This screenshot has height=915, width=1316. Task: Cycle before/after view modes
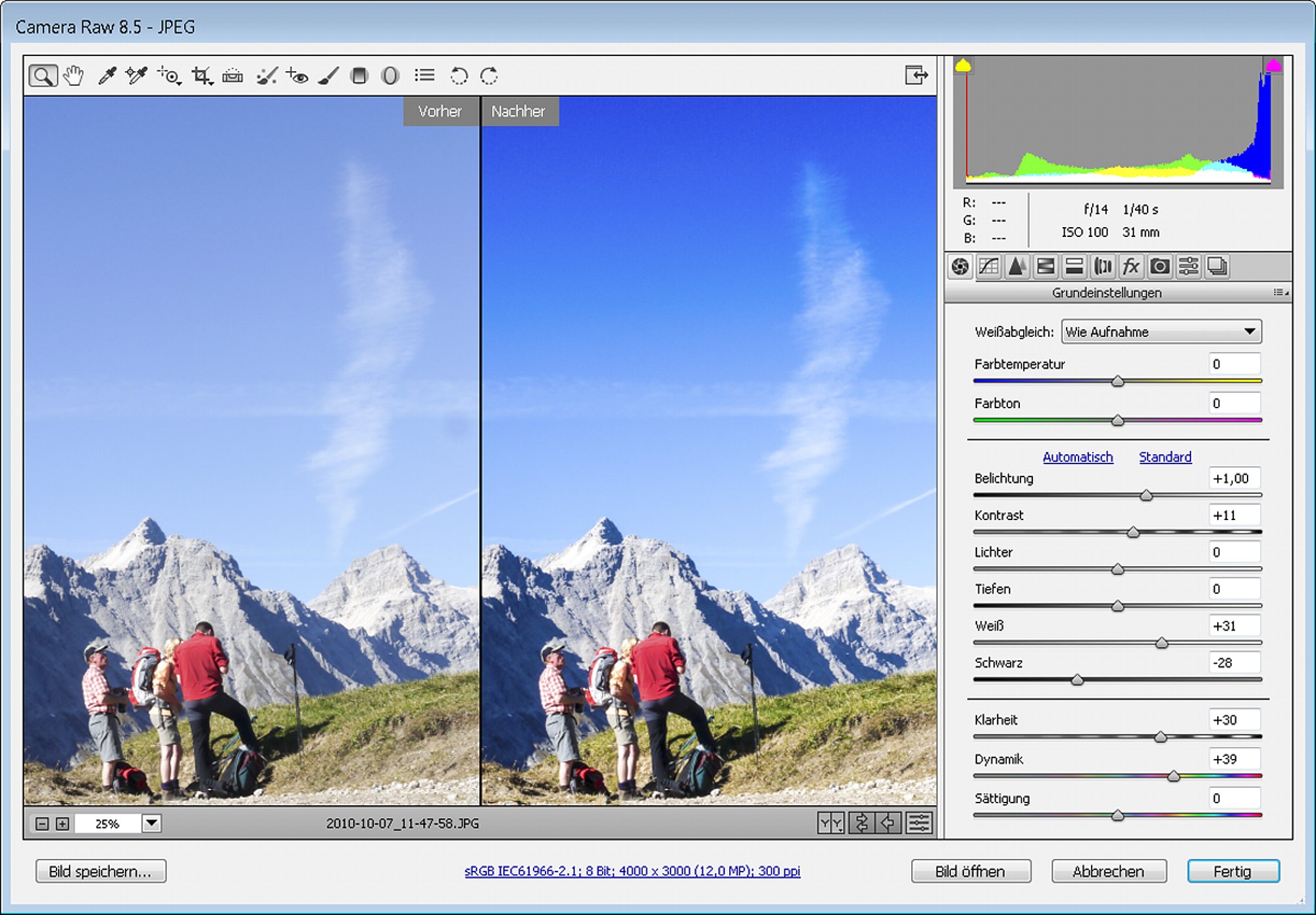830,823
